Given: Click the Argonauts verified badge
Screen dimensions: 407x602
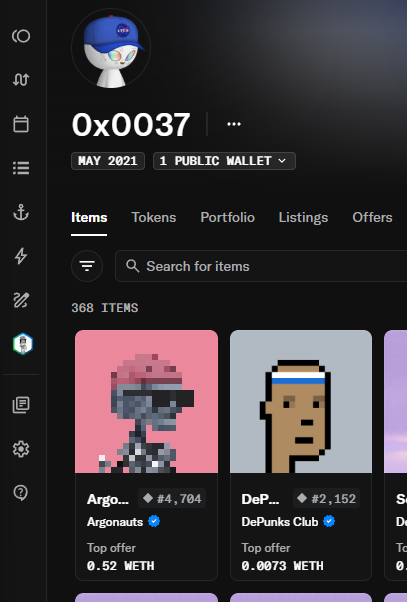Looking at the screenshot, I should coord(154,521).
